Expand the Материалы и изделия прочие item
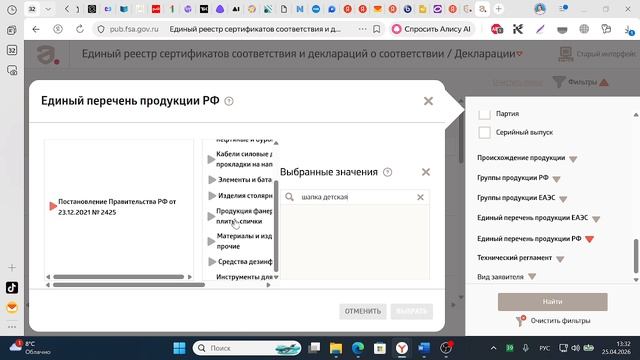Viewport: 640px width, 360px height. (211, 241)
